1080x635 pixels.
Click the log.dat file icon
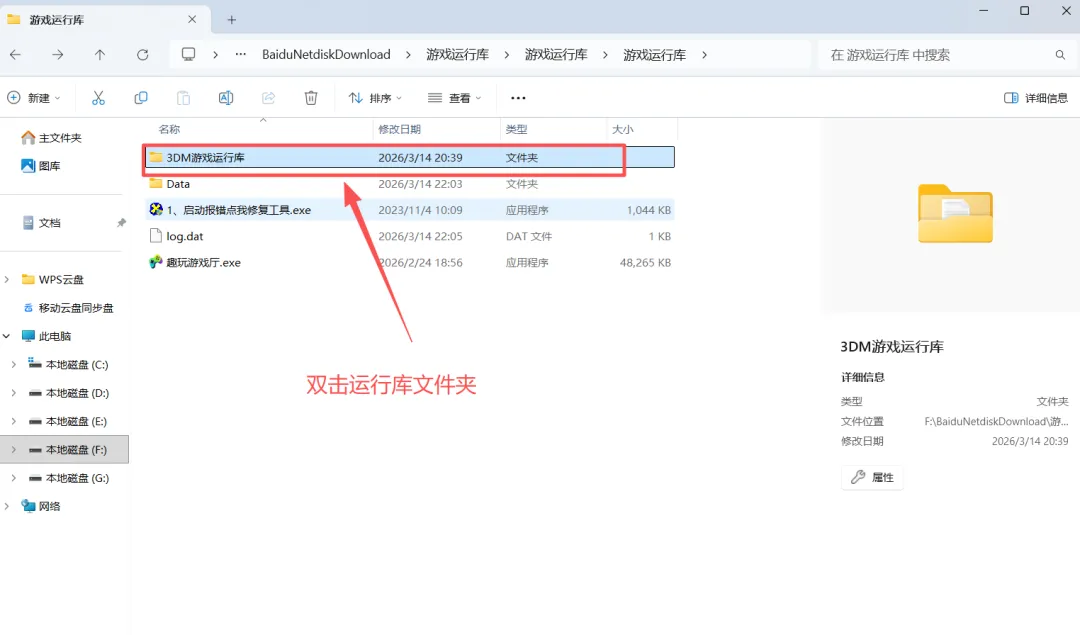pos(156,236)
